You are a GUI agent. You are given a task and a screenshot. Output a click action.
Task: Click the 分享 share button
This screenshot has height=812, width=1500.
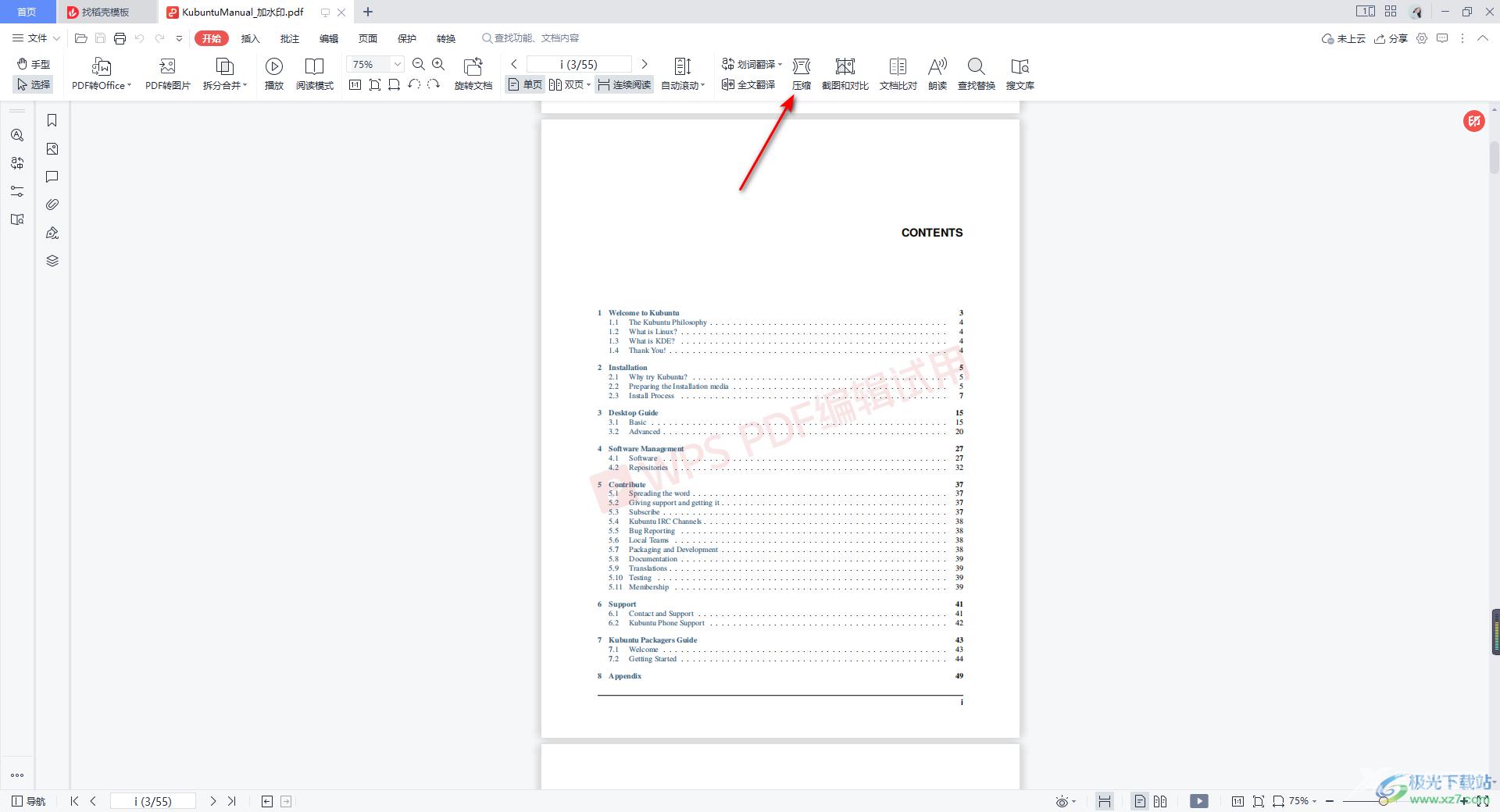[1391, 38]
